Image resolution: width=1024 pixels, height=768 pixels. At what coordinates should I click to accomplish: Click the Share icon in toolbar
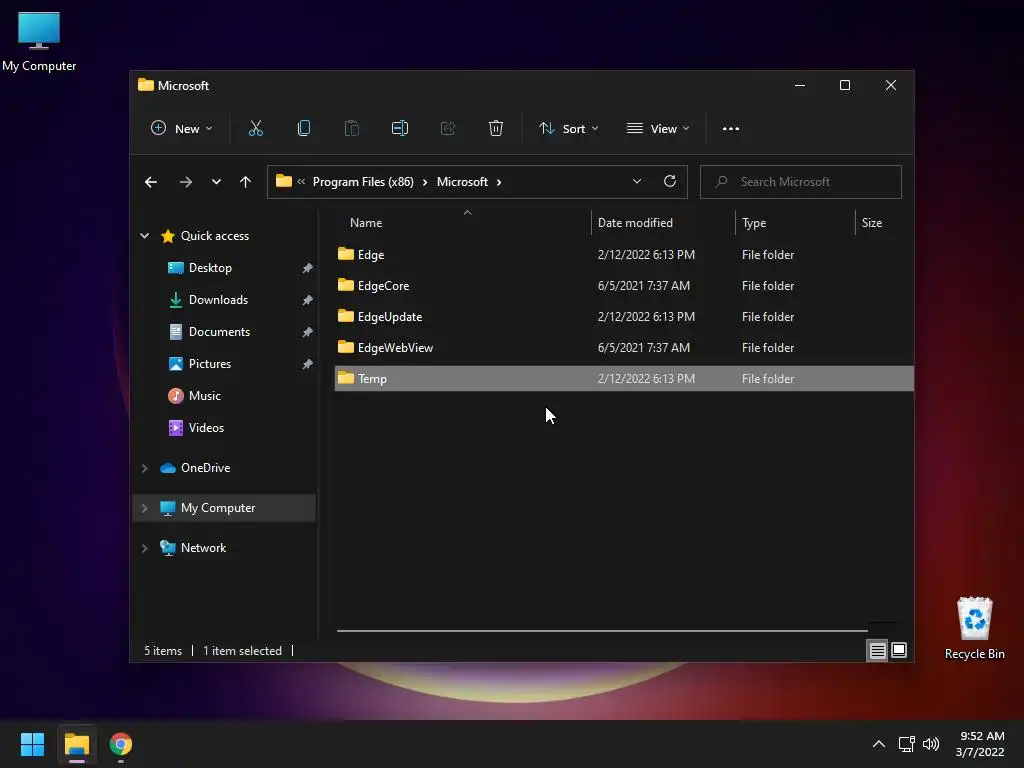click(448, 129)
